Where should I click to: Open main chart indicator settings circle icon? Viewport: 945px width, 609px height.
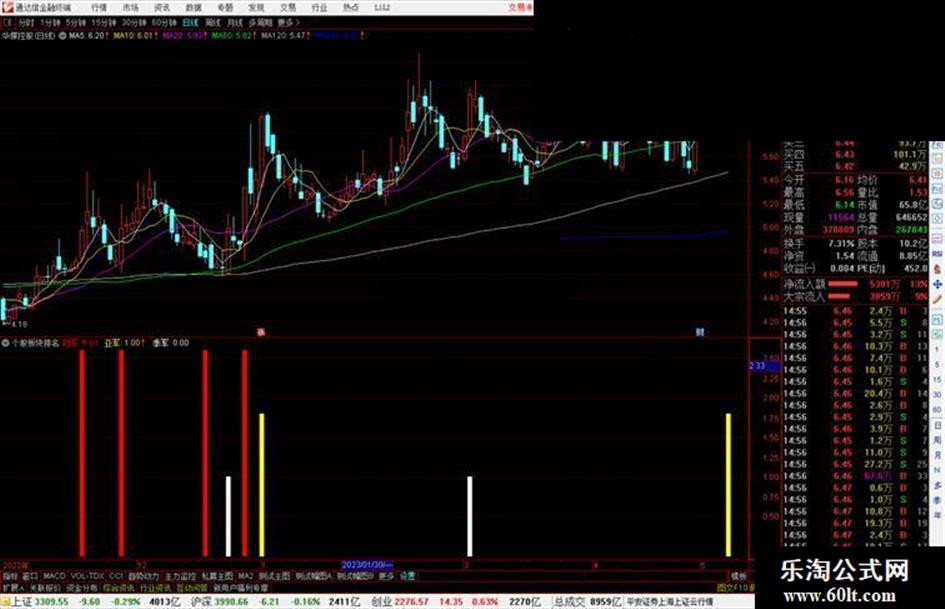coord(62,36)
